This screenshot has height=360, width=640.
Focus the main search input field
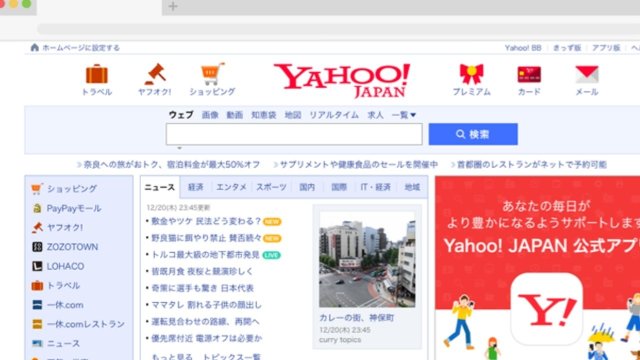click(294, 134)
